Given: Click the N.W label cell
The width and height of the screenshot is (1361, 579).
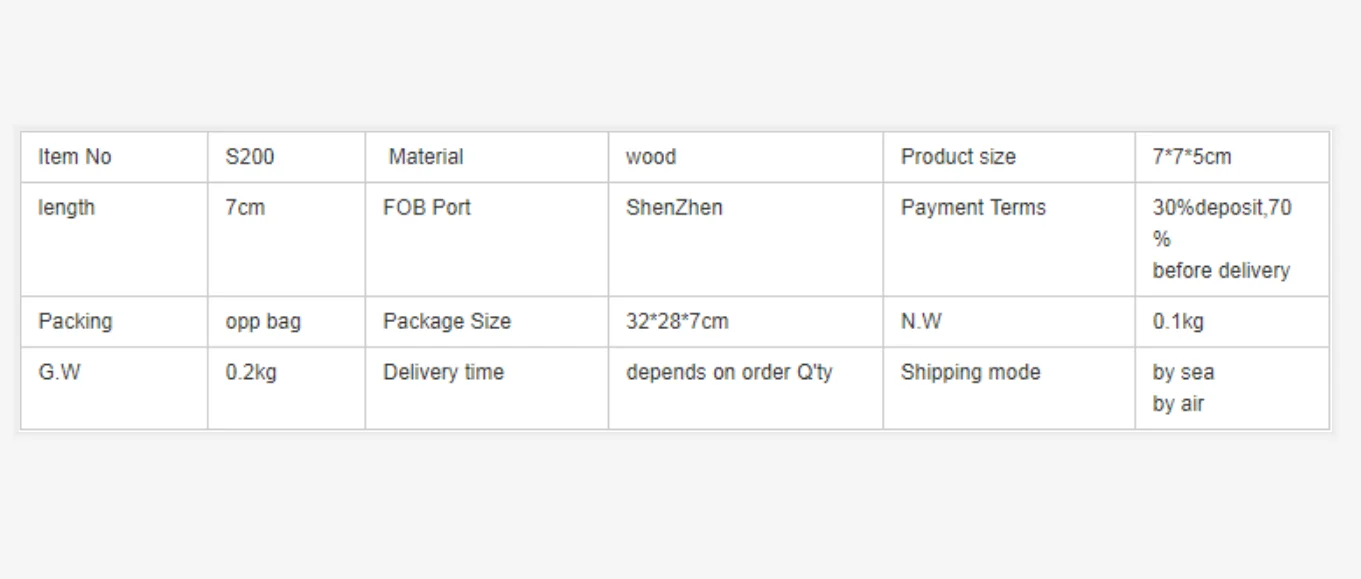Looking at the screenshot, I should point(1009,322).
